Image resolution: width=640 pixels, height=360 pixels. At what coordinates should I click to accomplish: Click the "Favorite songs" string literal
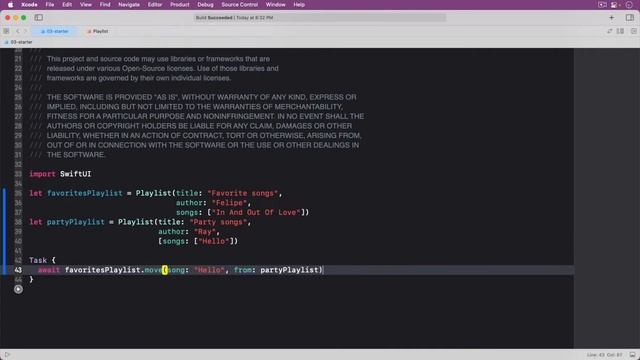[243, 193]
